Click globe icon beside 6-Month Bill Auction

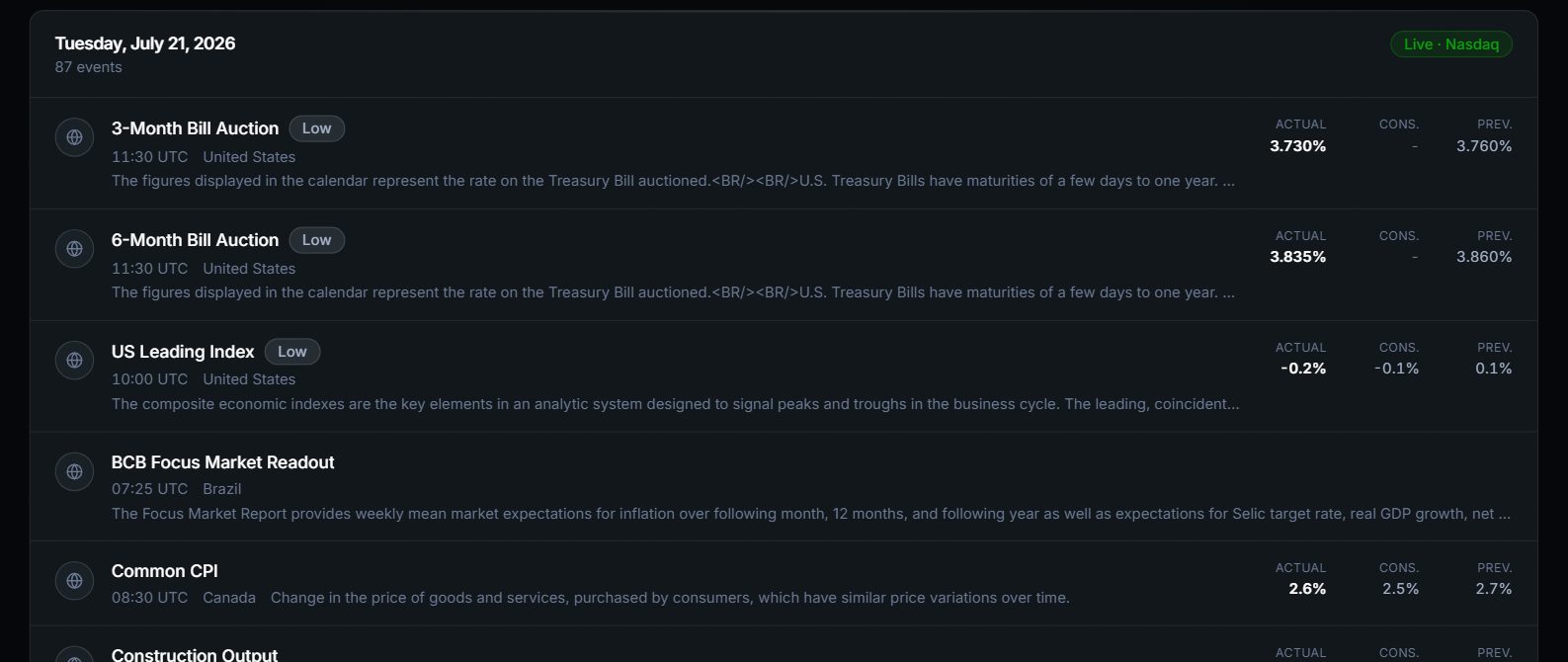pyautogui.click(x=74, y=249)
